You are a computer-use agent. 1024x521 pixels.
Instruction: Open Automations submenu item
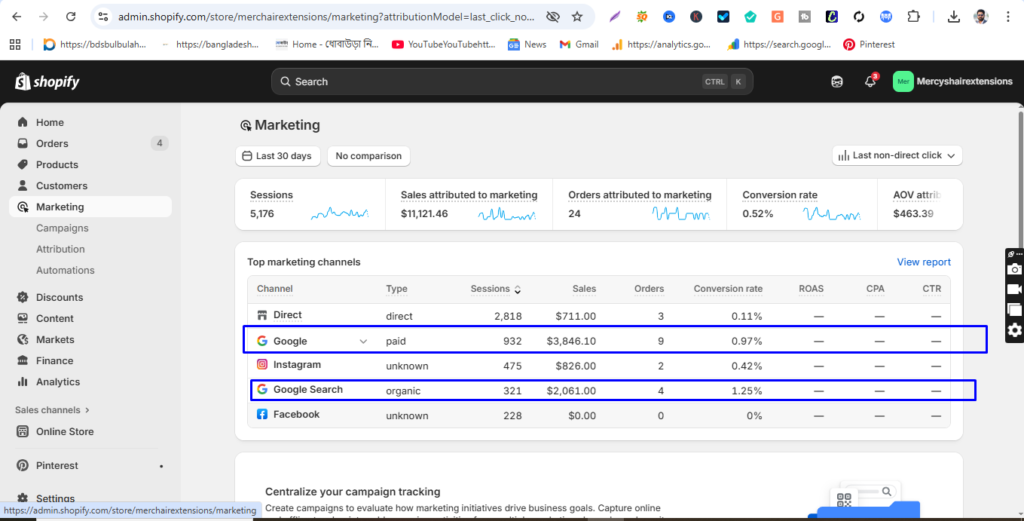[65, 270]
